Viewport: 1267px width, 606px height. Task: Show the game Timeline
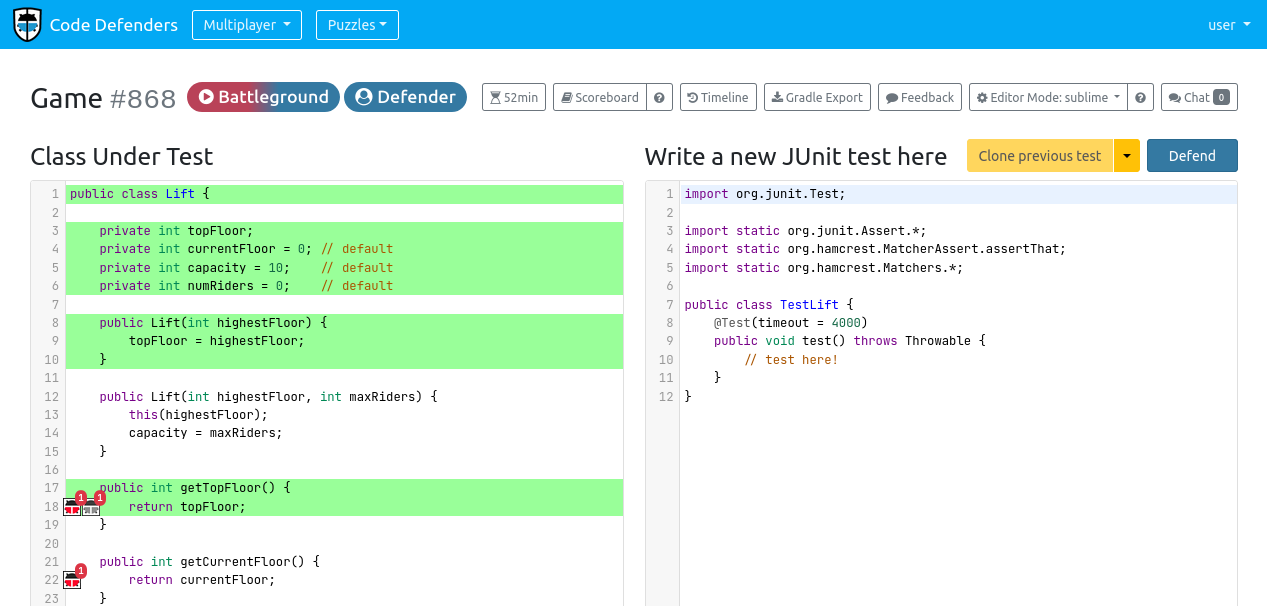pyautogui.click(x=718, y=97)
